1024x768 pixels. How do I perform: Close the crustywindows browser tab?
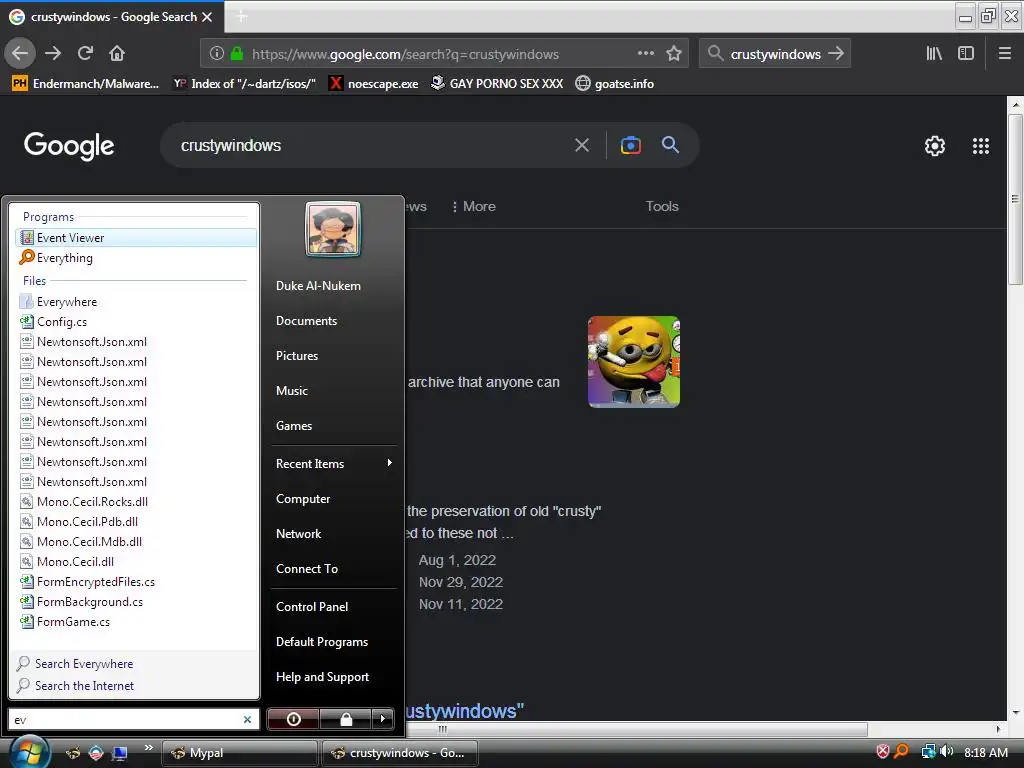(x=207, y=17)
